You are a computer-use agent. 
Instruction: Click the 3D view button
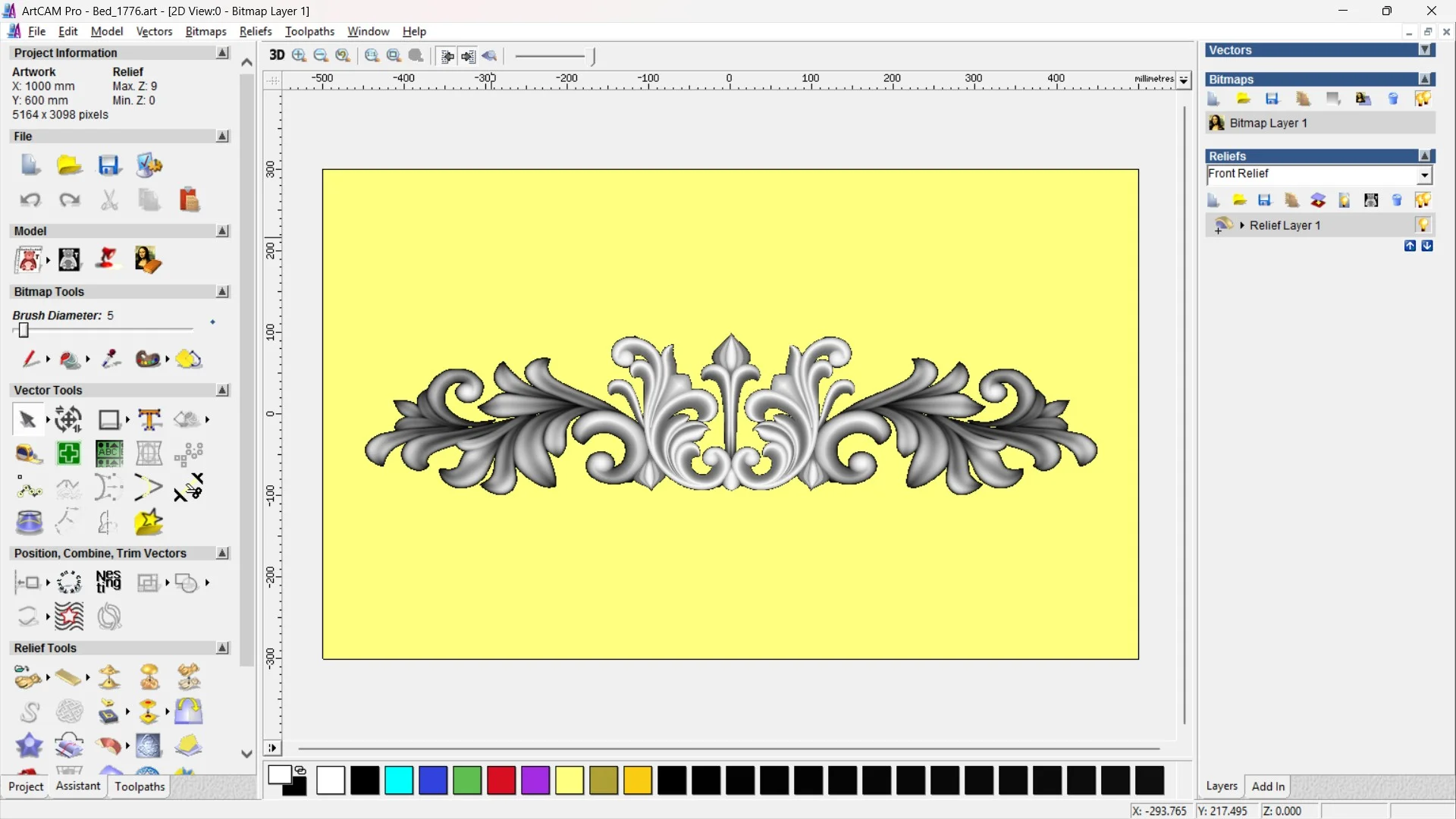[x=277, y=55]
